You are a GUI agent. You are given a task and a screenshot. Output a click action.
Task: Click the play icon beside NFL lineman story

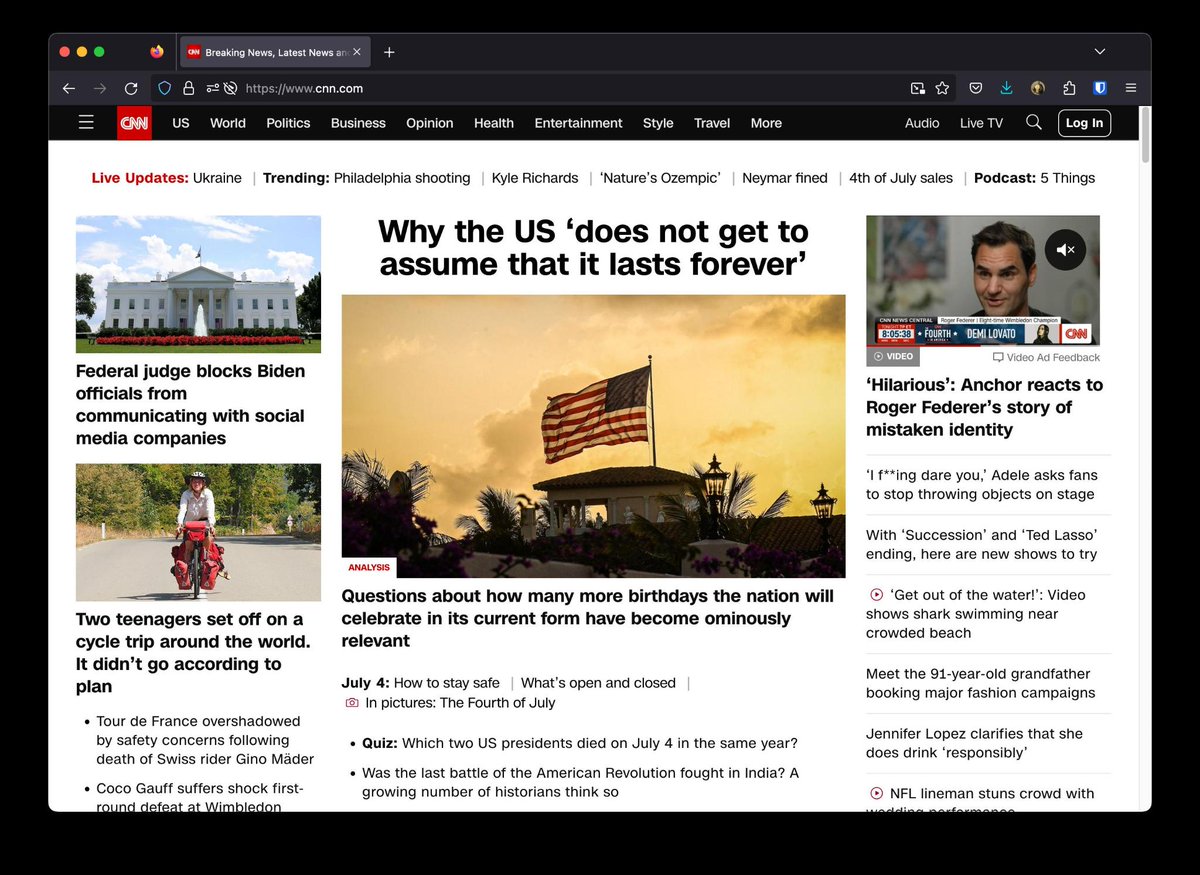click(x=877, y=794)
